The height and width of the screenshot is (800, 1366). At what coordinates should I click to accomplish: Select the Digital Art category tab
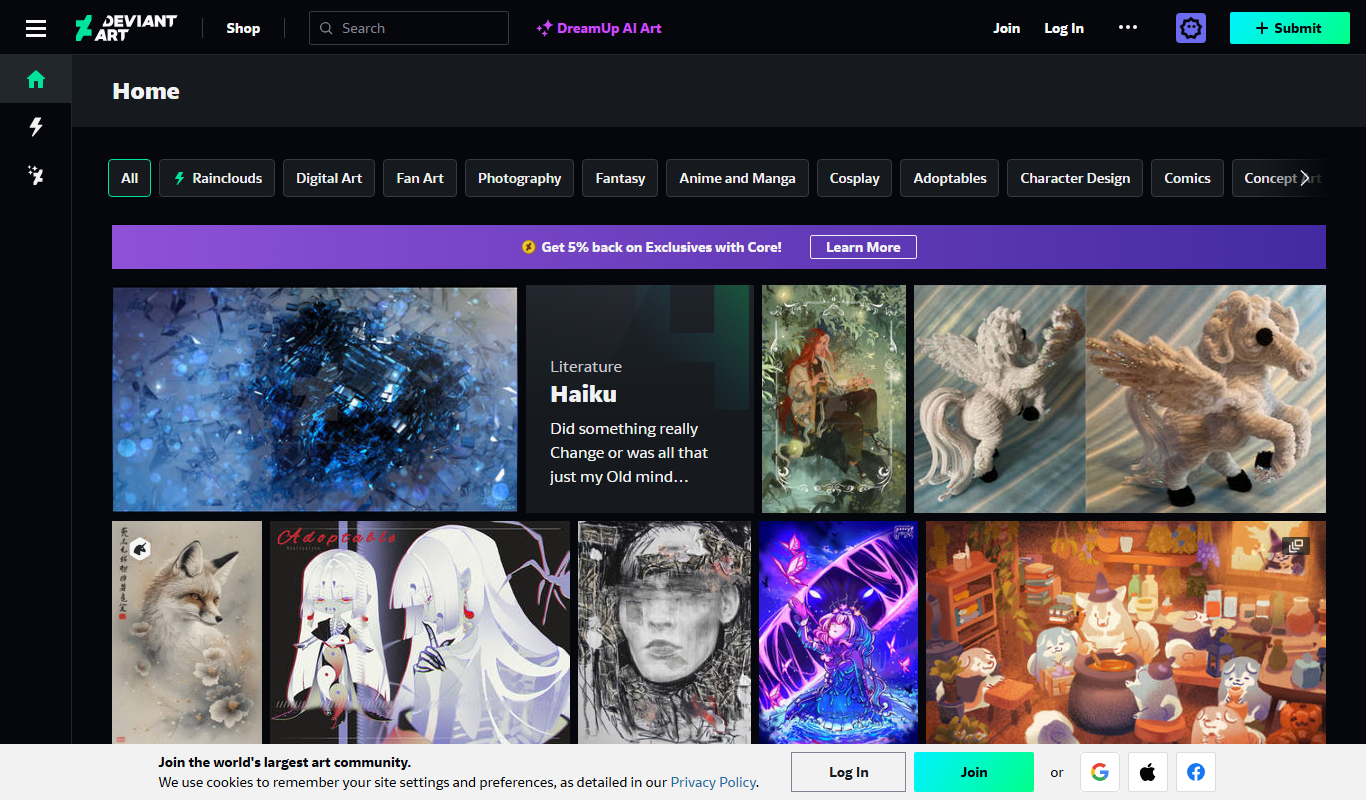point(329,178)
